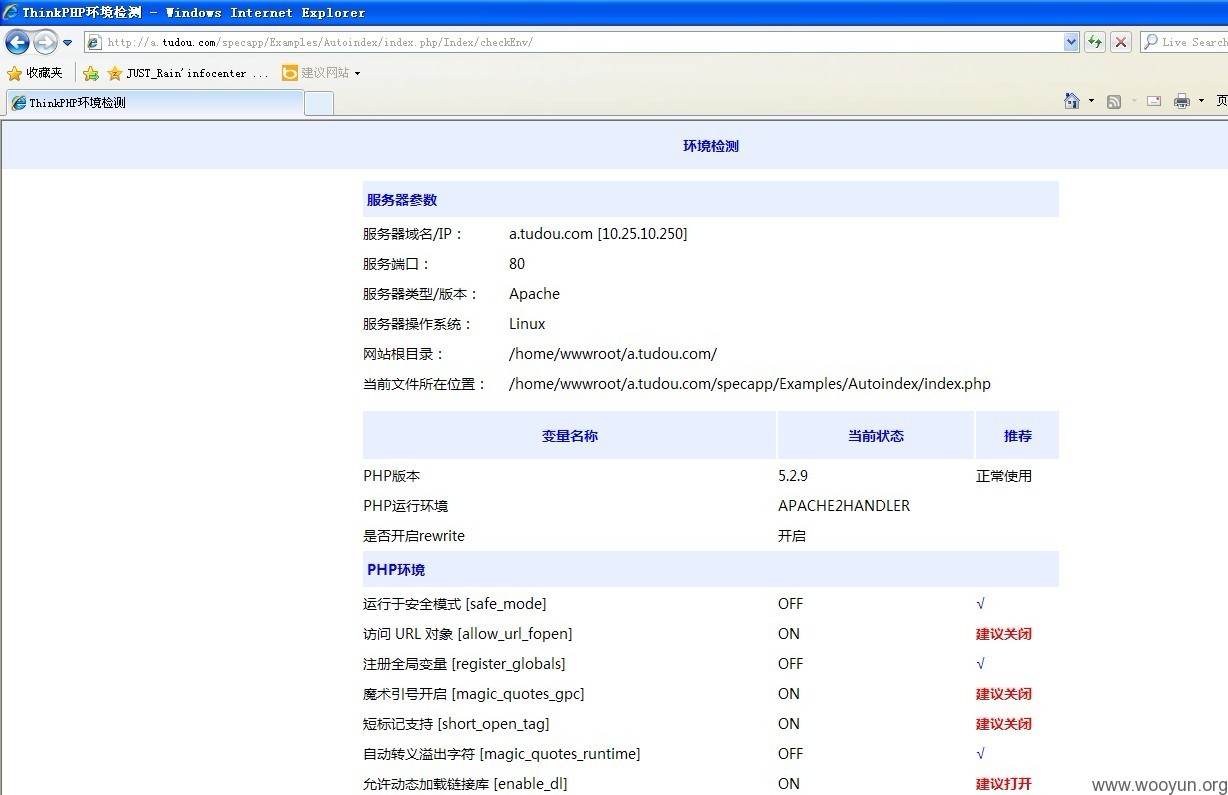The image size is (1228, 795).
Task: Select the a.tudou.com [10.25.10.250] value
Action: 598,234
